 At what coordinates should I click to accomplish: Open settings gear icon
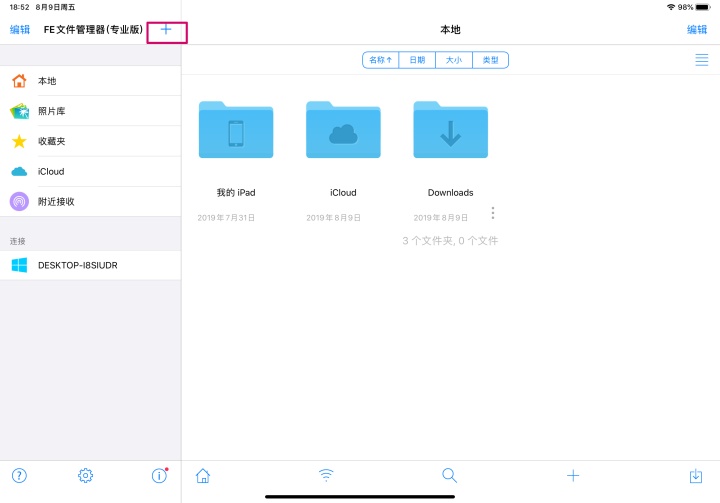[85, 475]
